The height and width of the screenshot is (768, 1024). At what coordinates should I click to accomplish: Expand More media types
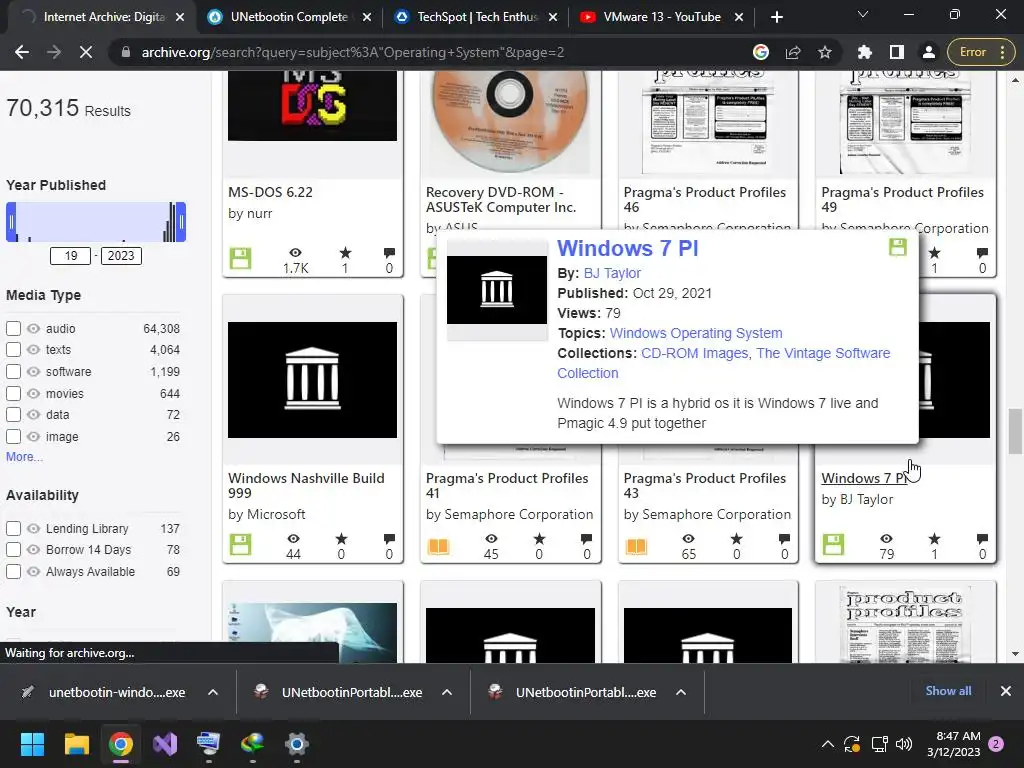tap(24, 456)
